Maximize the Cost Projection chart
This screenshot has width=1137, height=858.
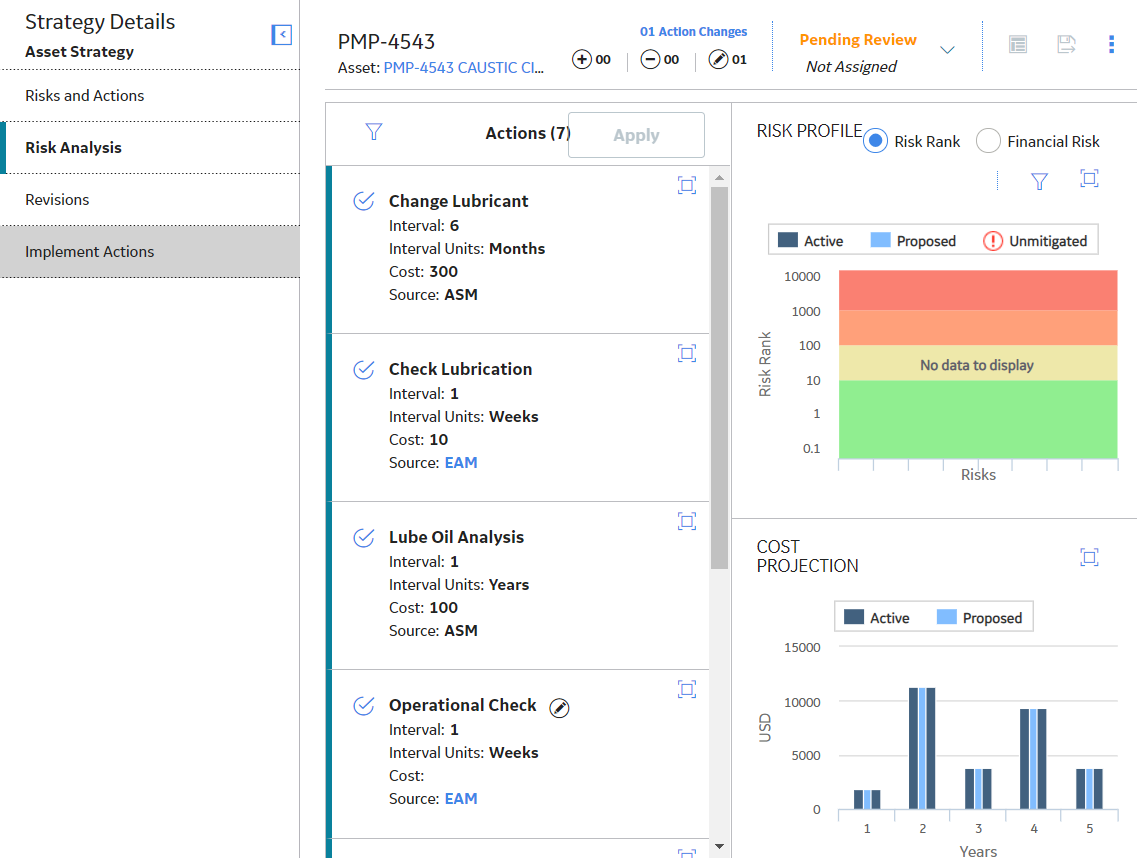pos(1089,557)
